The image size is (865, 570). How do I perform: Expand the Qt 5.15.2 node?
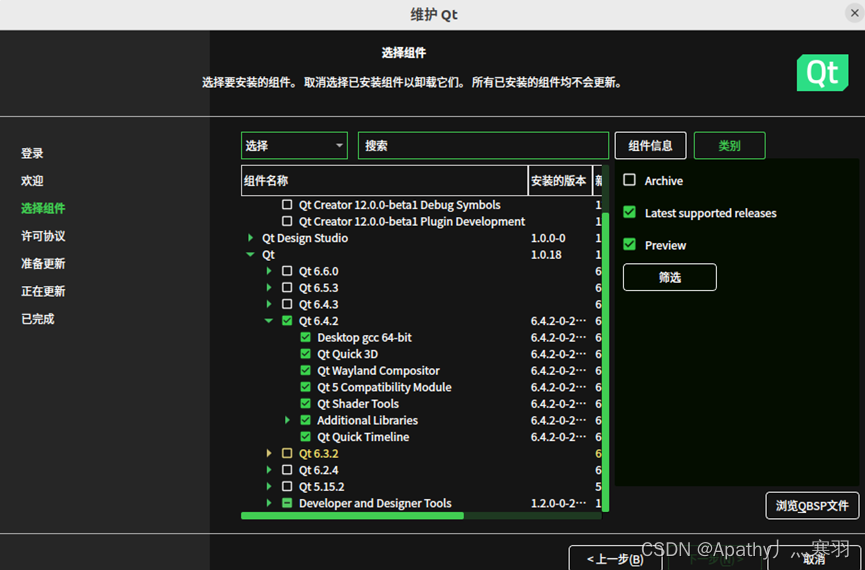269,486
